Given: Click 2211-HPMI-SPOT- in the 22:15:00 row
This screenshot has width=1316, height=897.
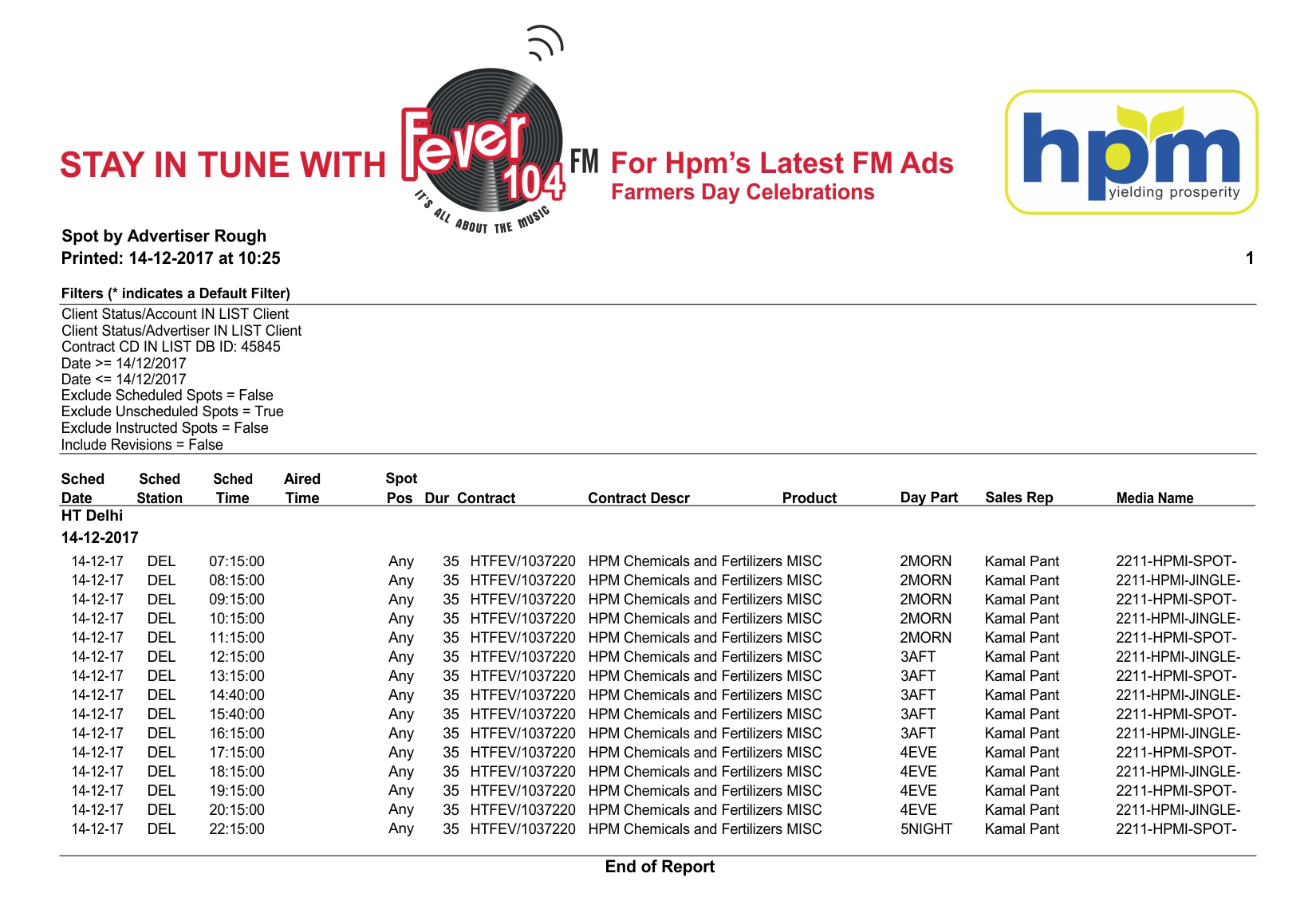Looking at the screenshot, I should pyautogui.click(x=1176, y=829).
